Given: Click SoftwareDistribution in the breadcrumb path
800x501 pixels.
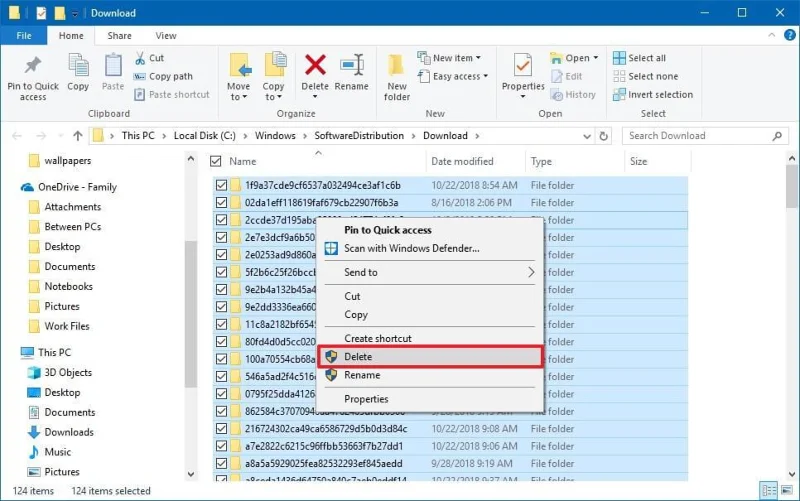Looking at the screenshot, I should (359, 136).
